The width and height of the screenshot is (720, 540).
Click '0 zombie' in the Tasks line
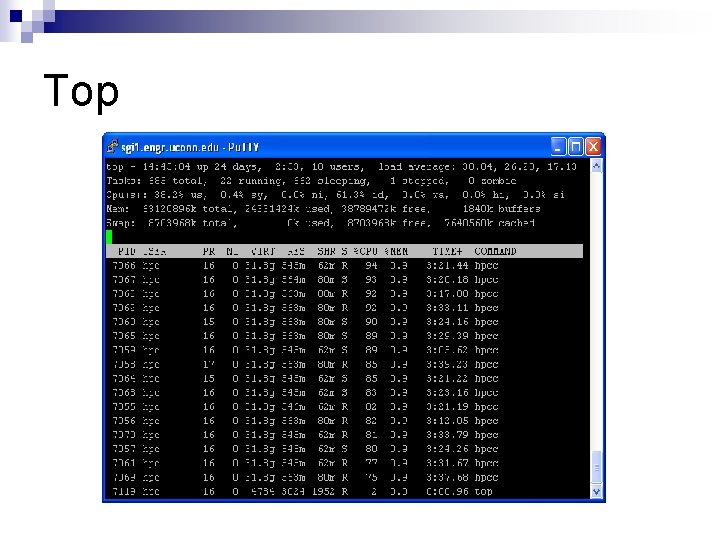(x=492, y=181)
